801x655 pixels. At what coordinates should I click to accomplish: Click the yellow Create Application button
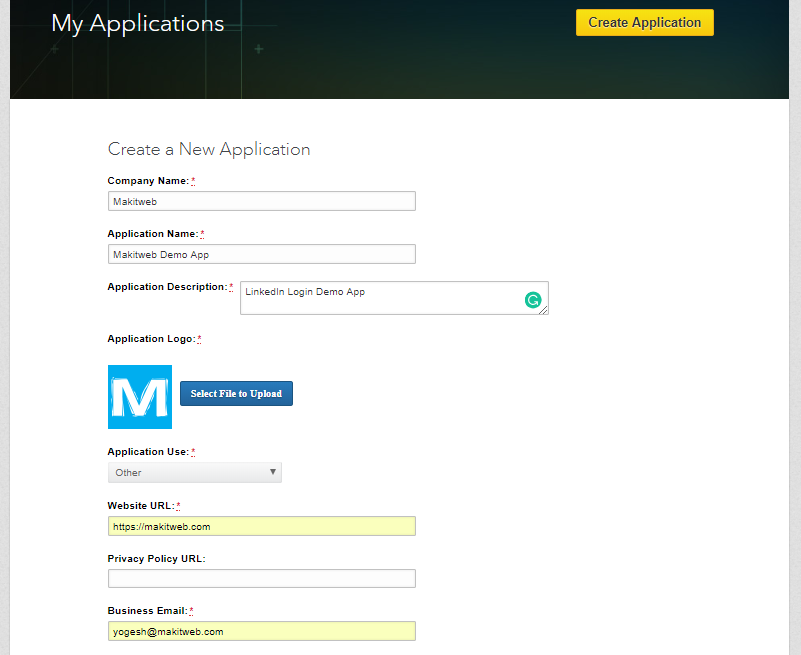(645, 22)
